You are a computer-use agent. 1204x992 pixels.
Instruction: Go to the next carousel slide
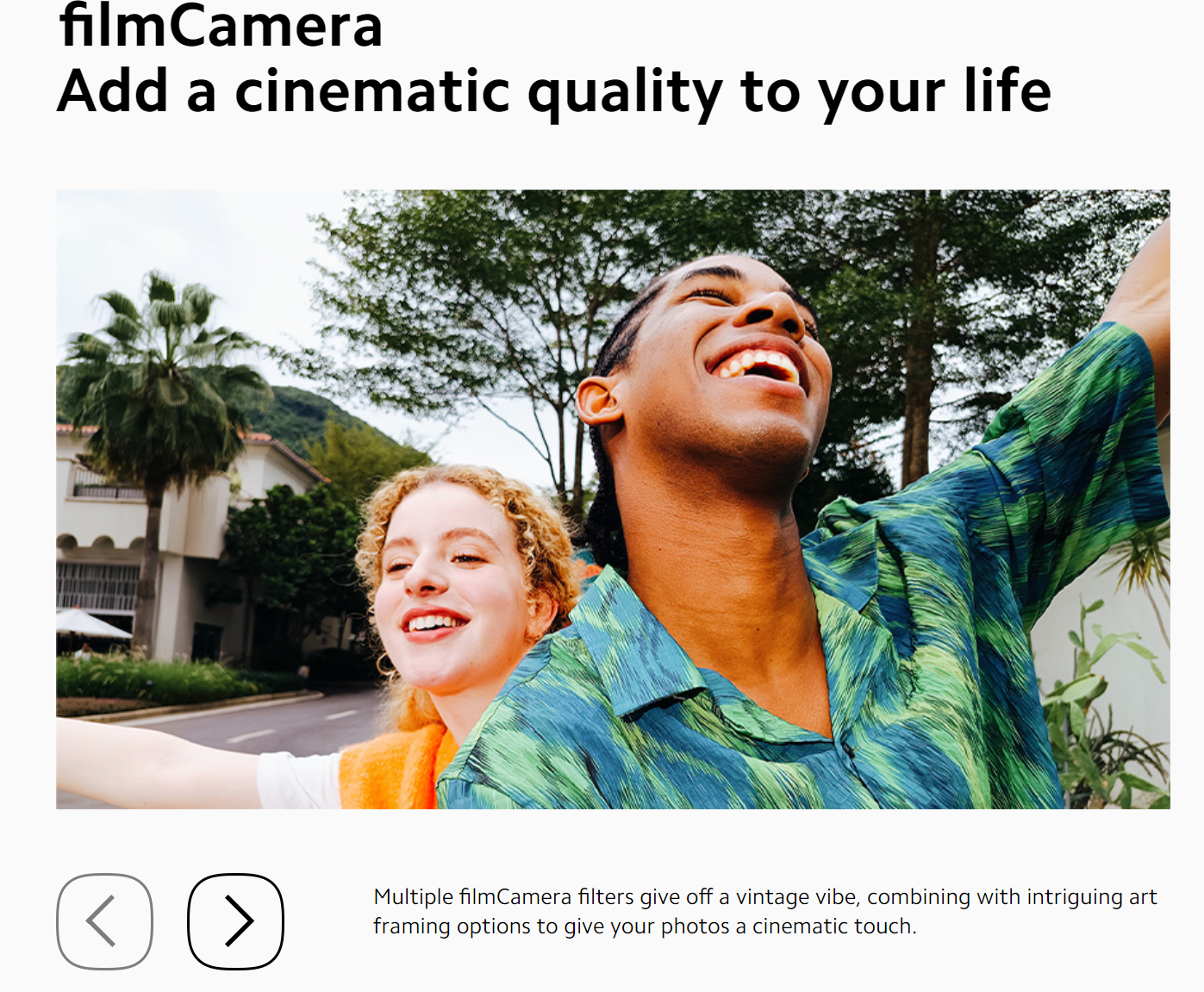coord(235,921)
